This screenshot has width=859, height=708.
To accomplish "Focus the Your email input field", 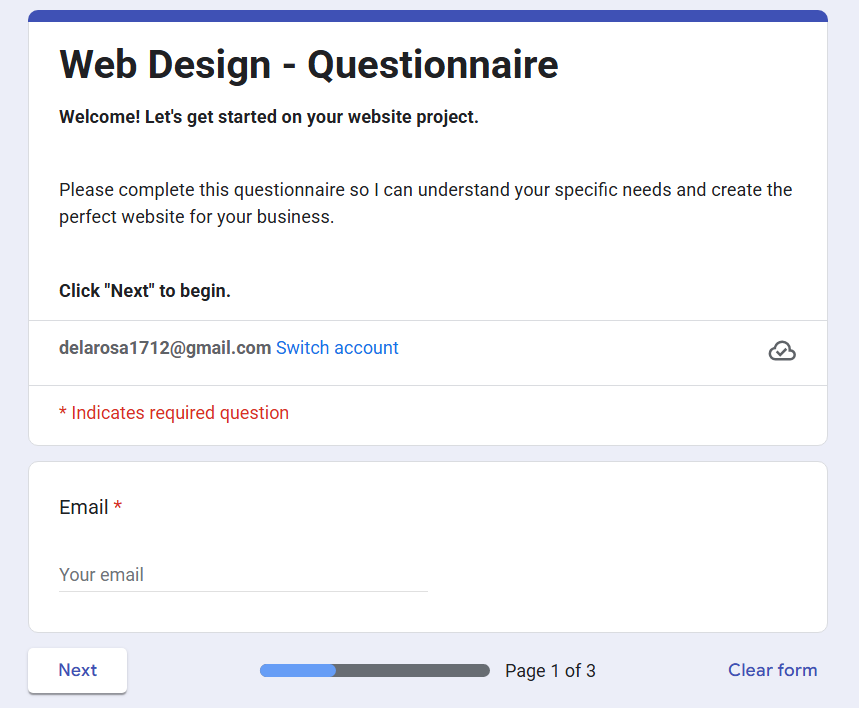I will pos(243,575).
